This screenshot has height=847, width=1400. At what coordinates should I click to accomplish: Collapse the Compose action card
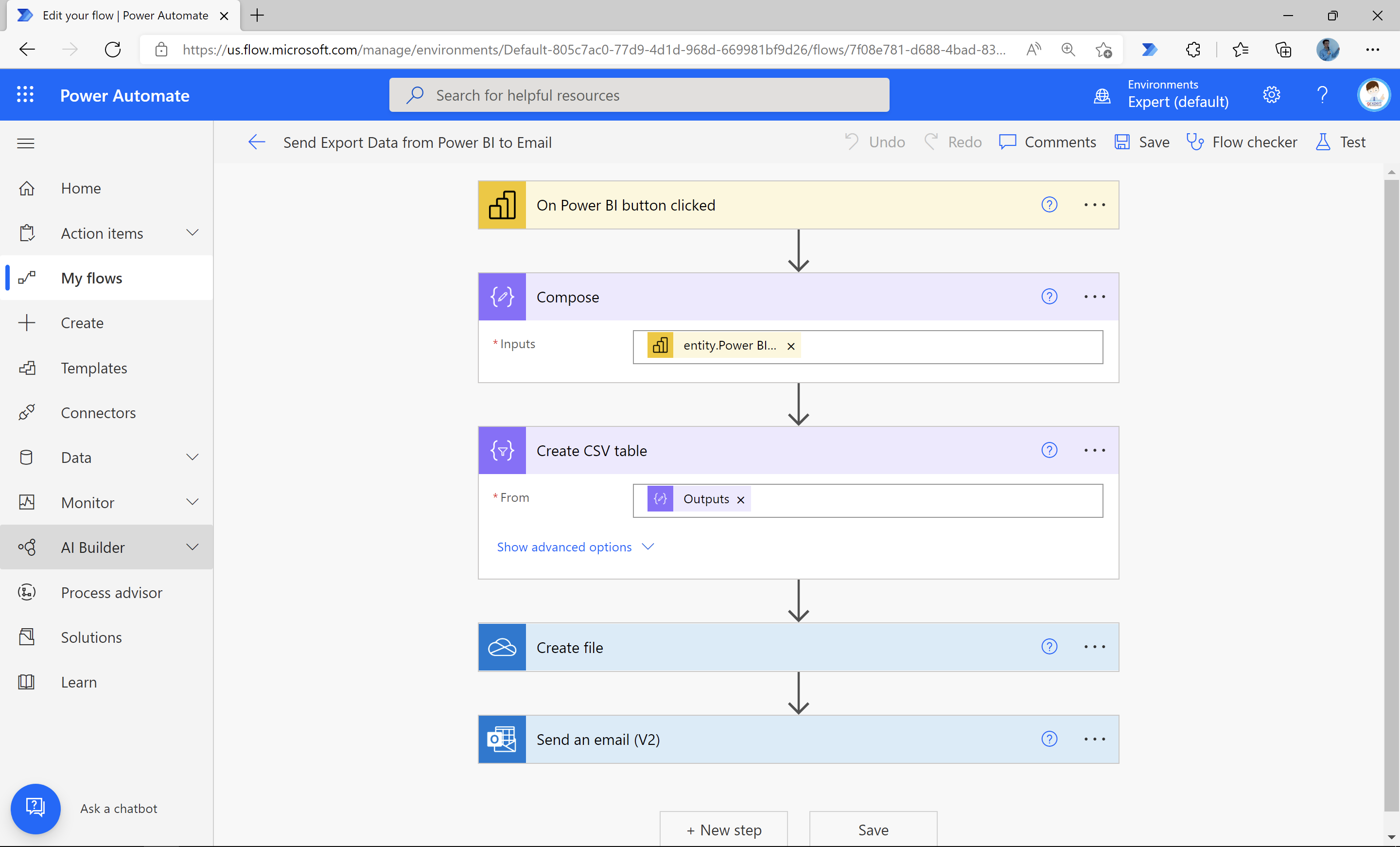[x=568, y=296]
